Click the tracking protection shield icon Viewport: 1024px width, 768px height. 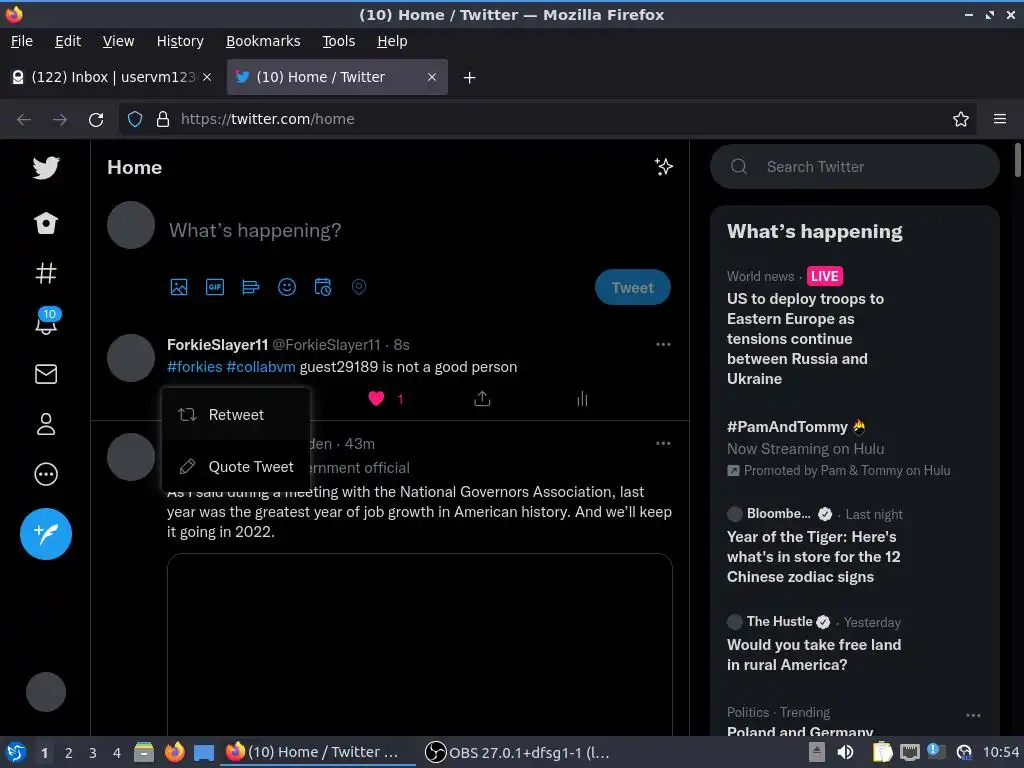(x=135, y=119)
